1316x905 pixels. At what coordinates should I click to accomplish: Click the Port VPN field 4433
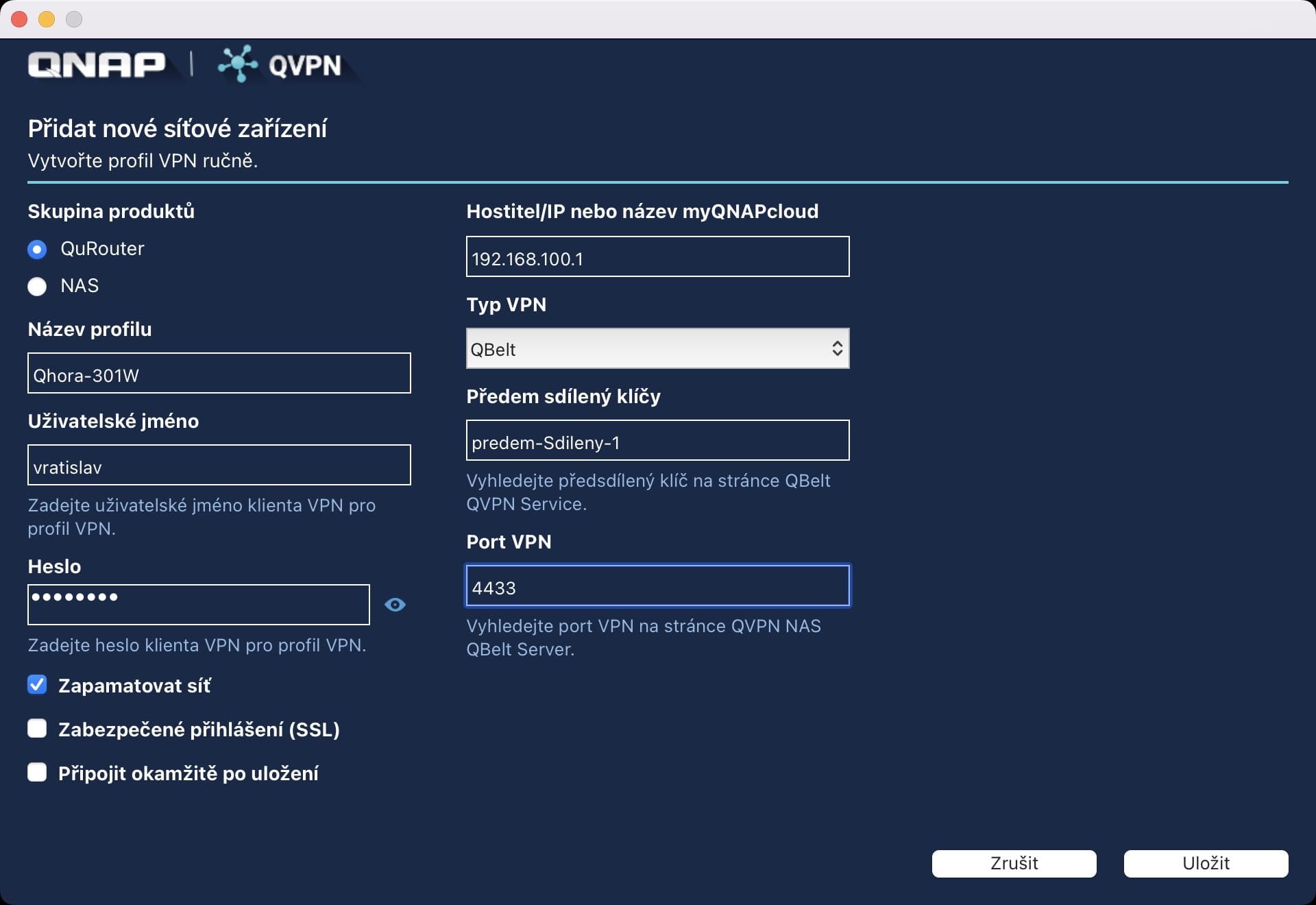pyautogui.click(x=657, y=586)
